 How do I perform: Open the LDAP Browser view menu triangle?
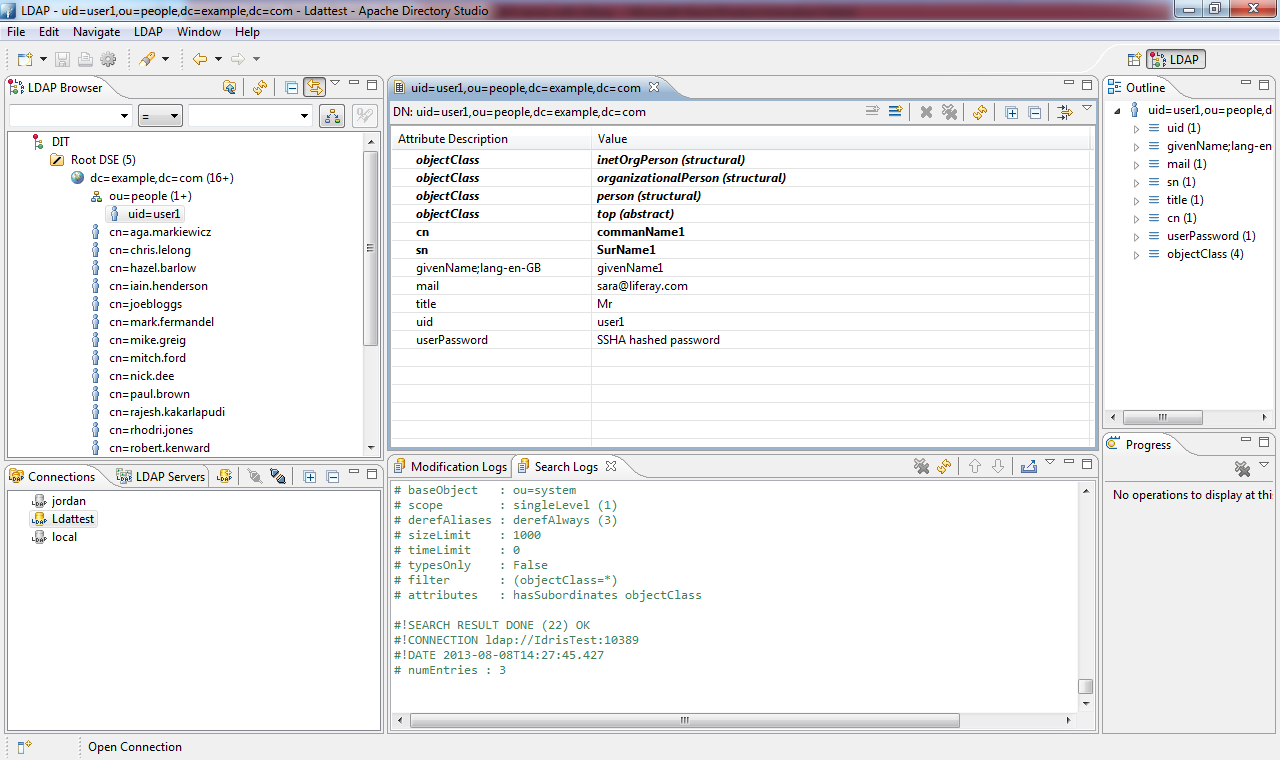point(336,84)
